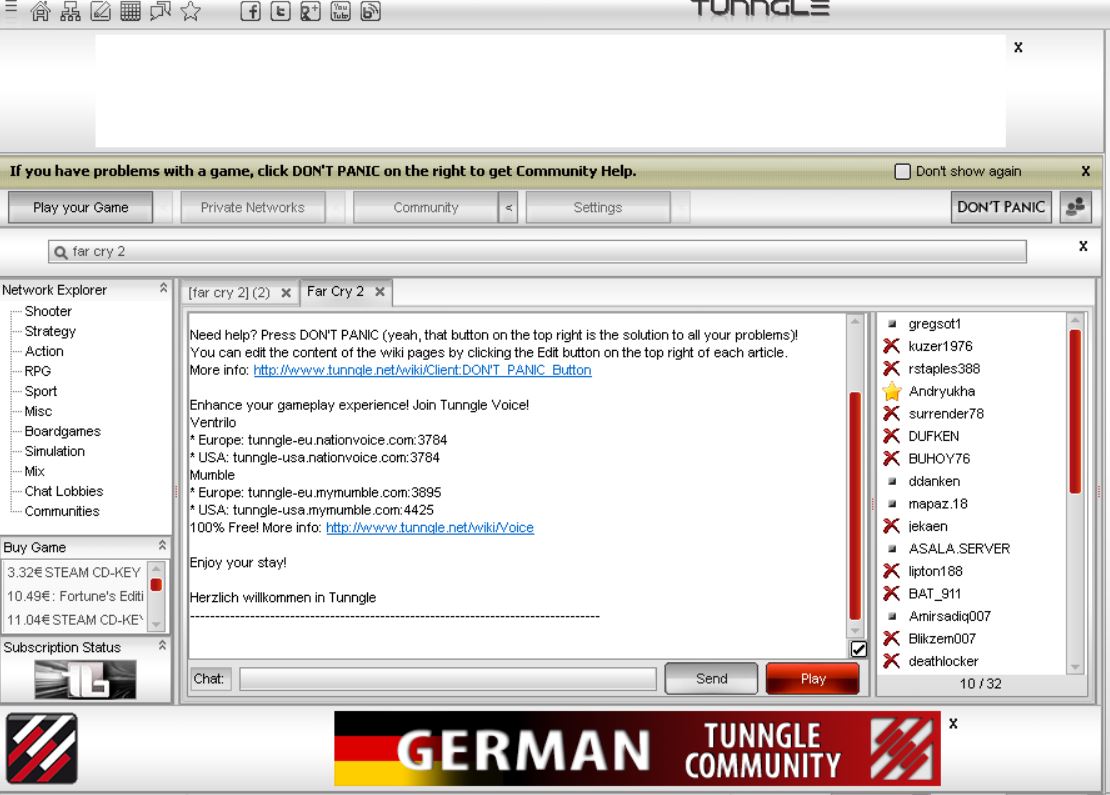The image size is (1110, 795).
Task: Switch to the [far cry 2] (2) tab
Action: pos(229,292)
